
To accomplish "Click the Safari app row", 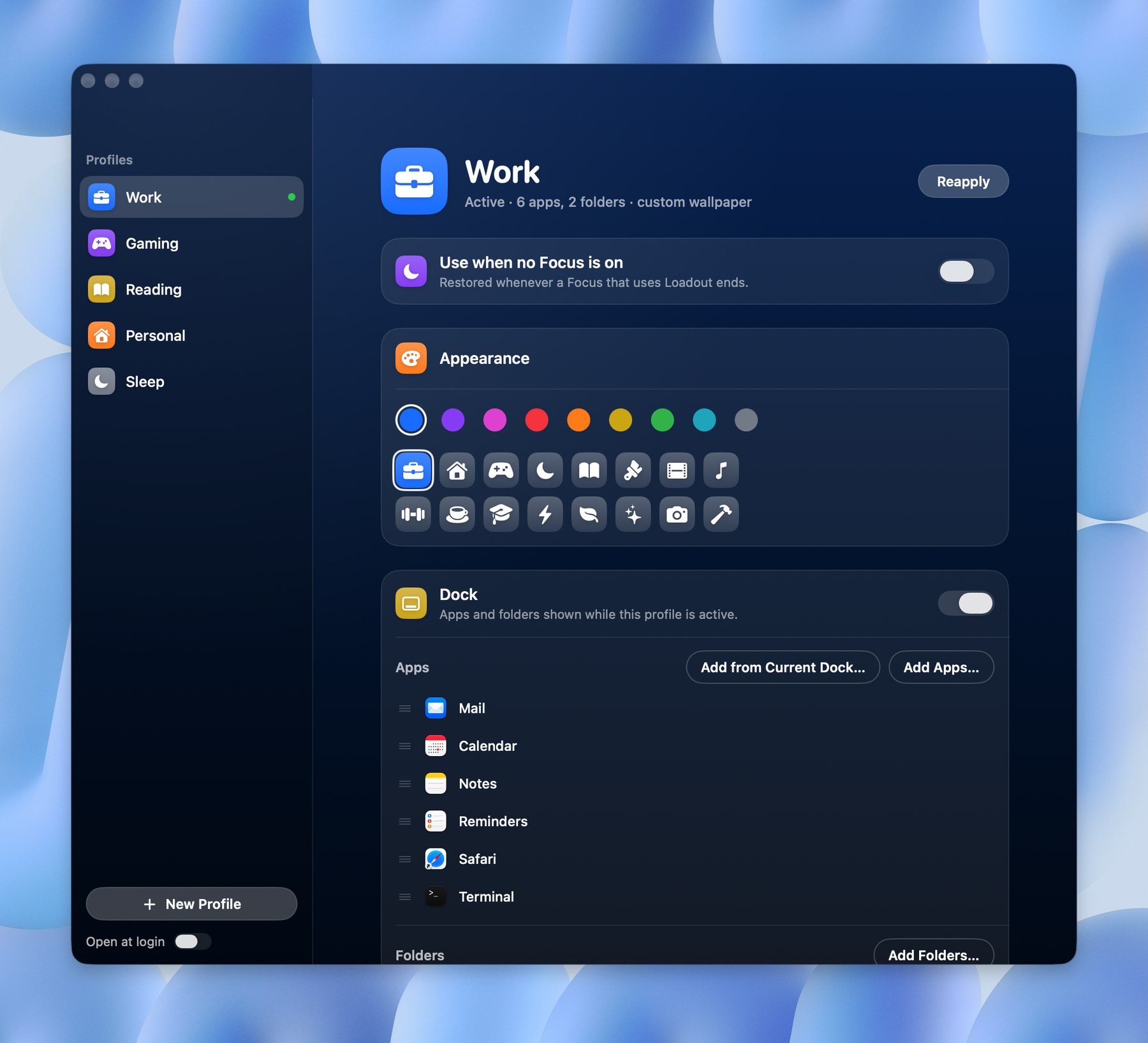I will 695,859.
